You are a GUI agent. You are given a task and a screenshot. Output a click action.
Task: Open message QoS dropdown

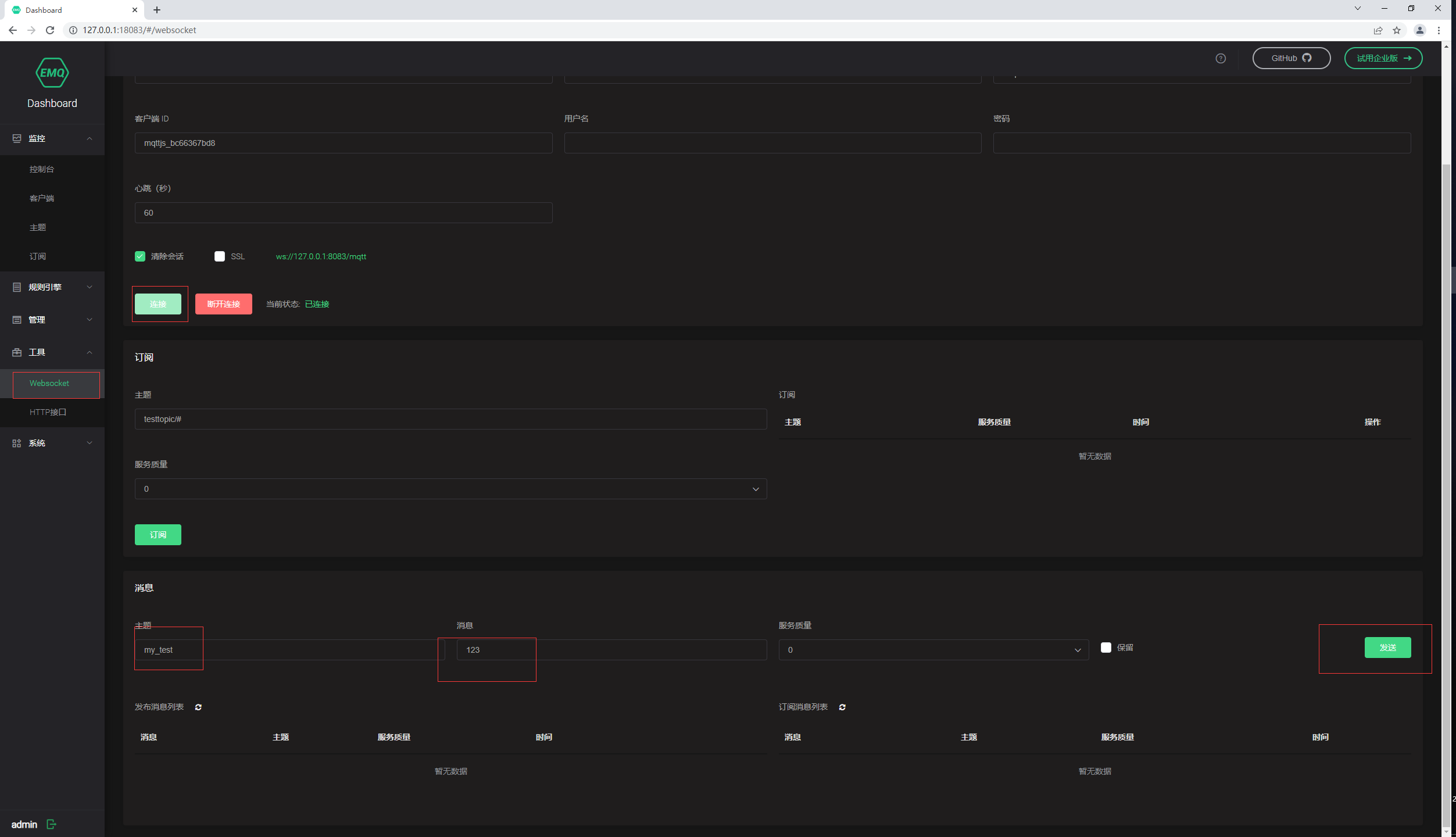933,650
